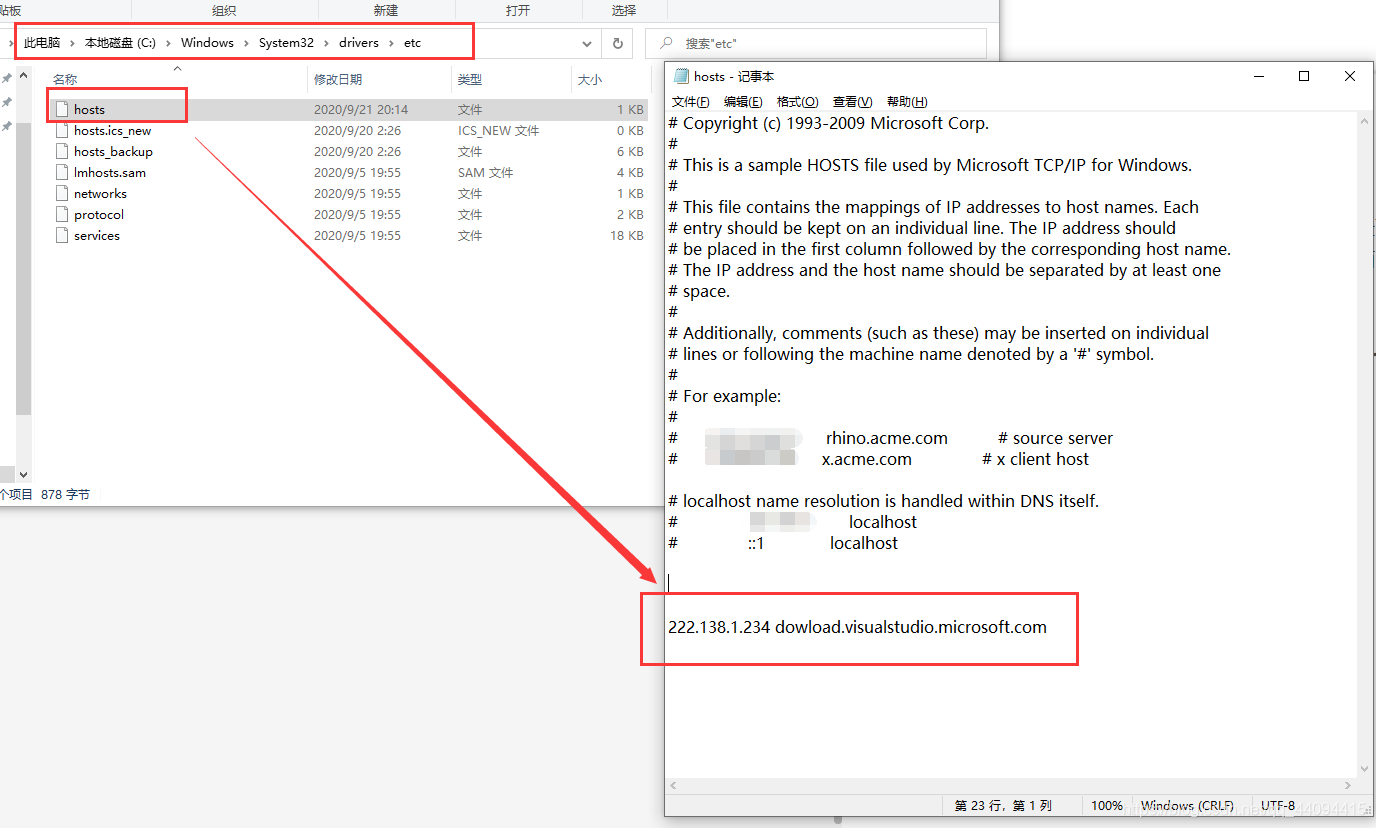
Task: Click the Windows (CRLF) status entry
Action: click(x=1187, y=805)
